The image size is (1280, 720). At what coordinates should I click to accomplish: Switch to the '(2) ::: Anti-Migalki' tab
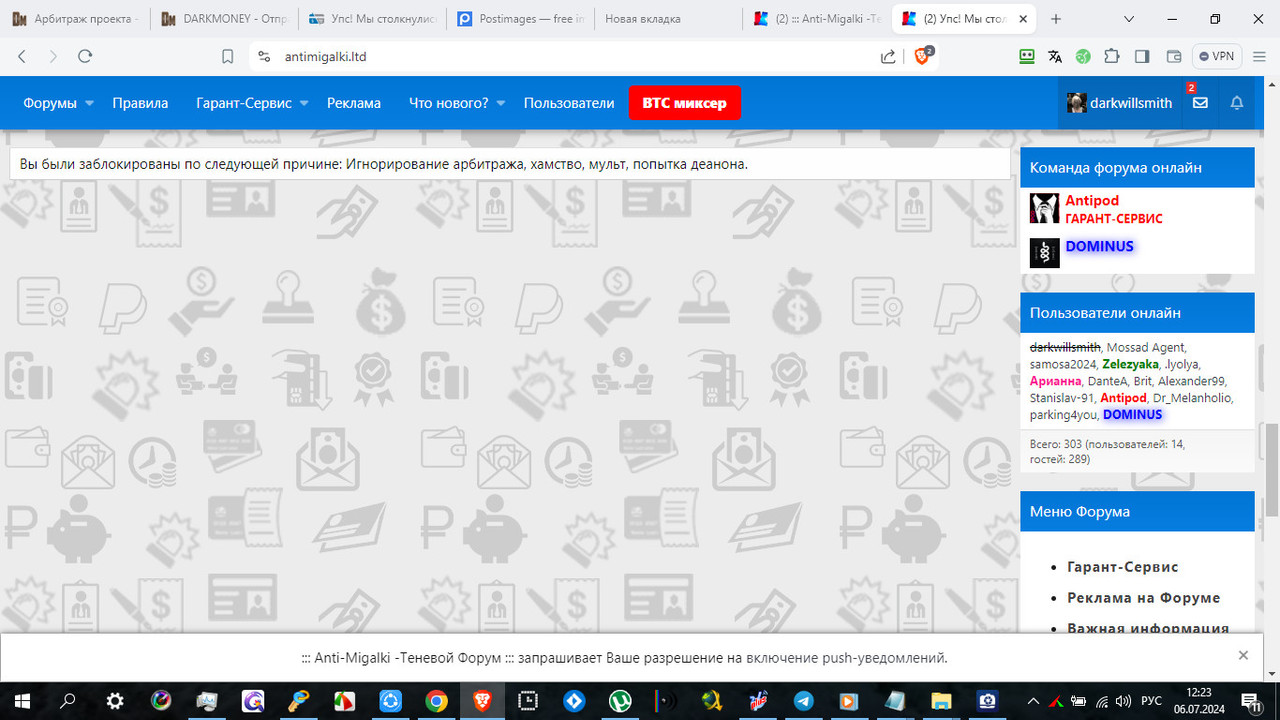point(816,19)
